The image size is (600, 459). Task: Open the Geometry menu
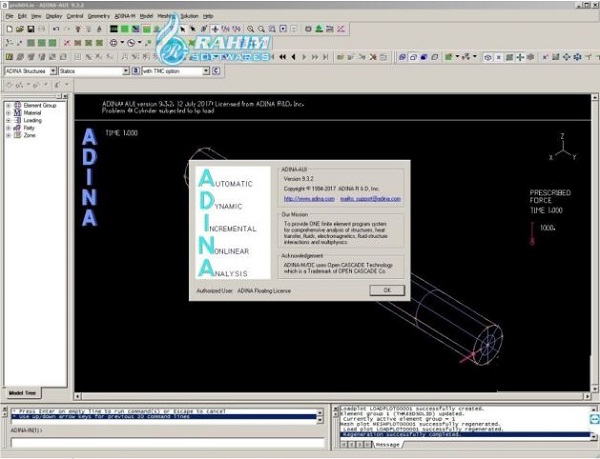tap(99, 16)
